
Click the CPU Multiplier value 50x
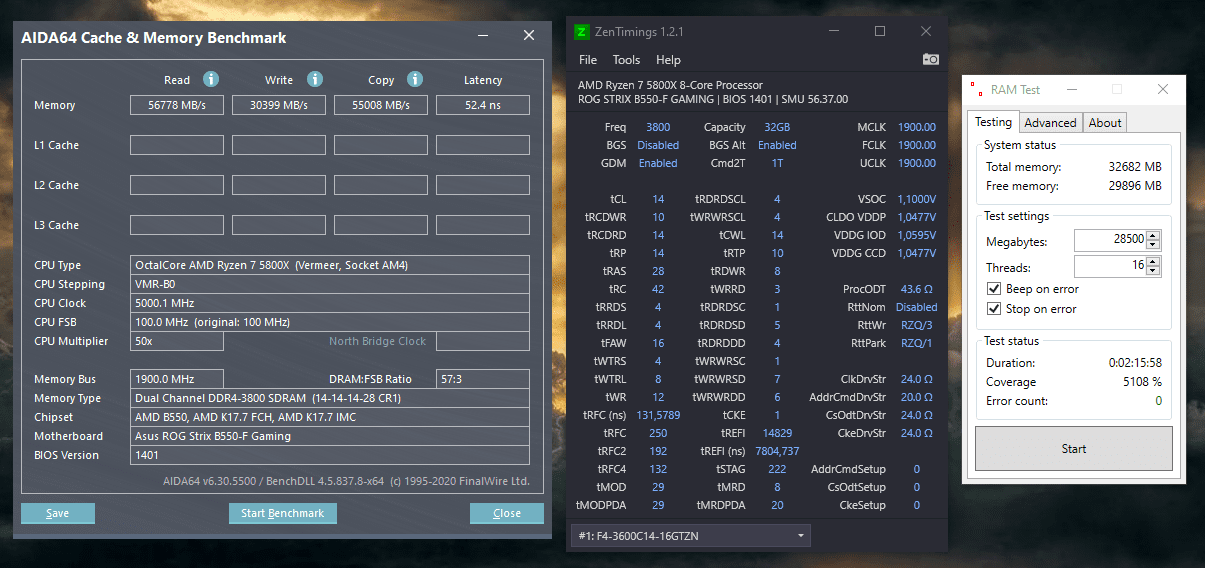click(177, 341)
